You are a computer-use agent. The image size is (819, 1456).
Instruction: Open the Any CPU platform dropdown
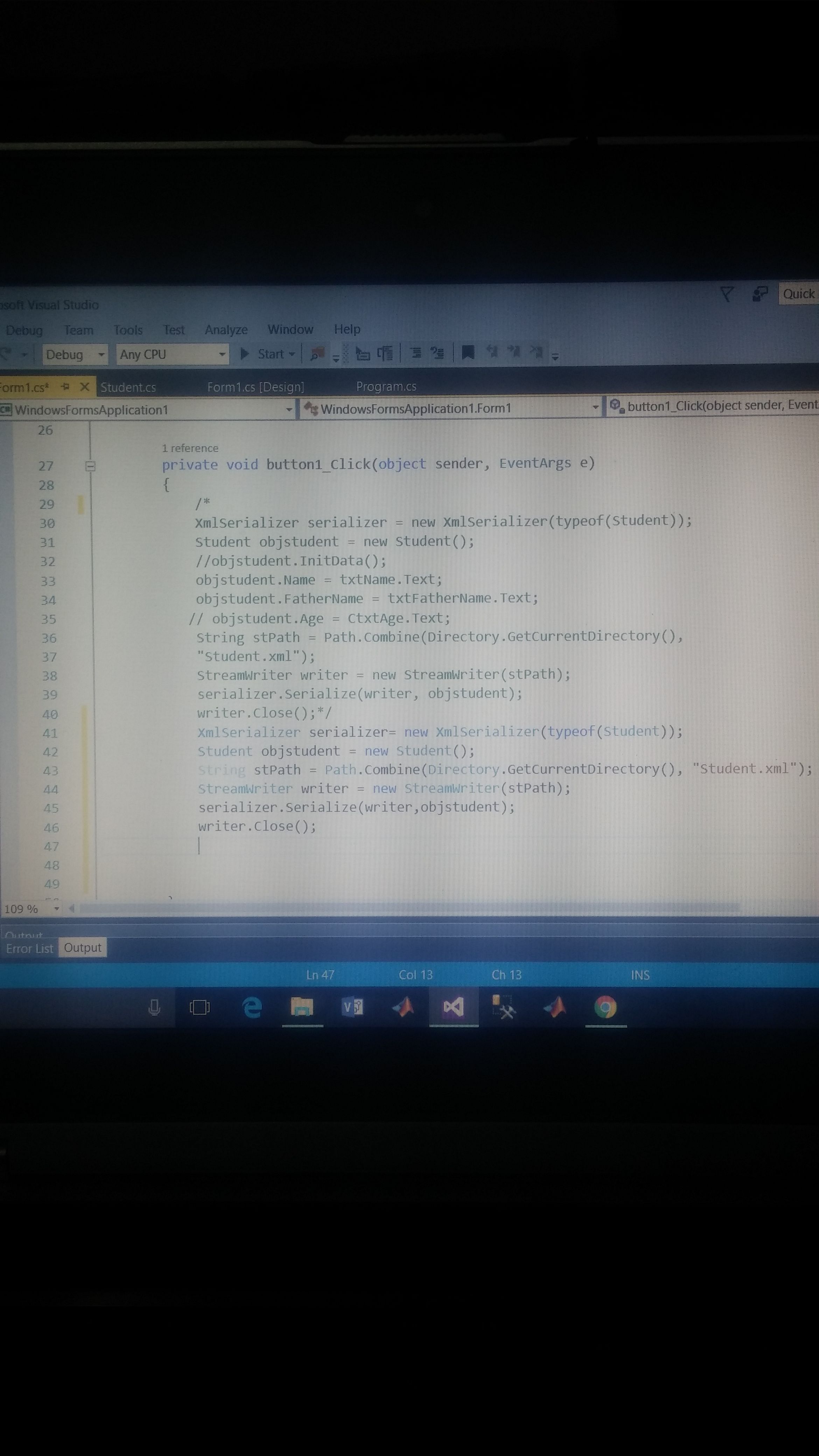click(172, 355)
